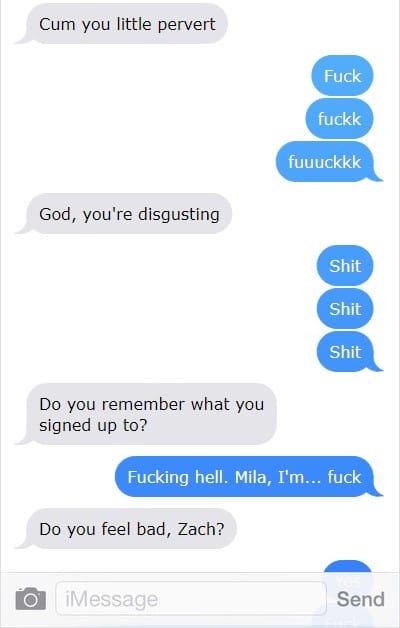This screenshot has height=628, width=400.
Task: Select the blue 'fuckk' message bubble
Action: (340, 119)
